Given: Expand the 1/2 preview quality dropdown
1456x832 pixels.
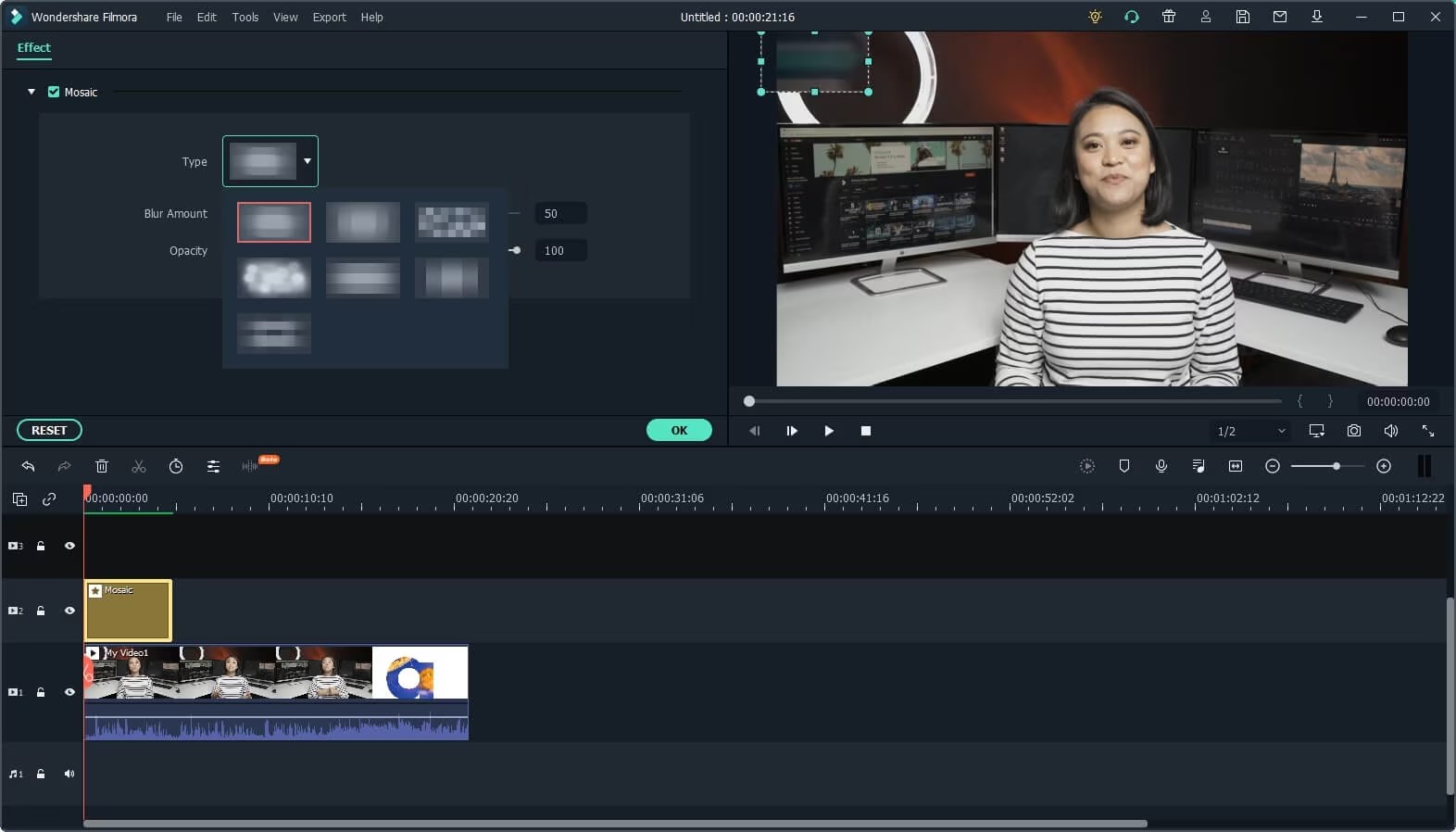Looking at the screenshot, I should pos(1251,431).
